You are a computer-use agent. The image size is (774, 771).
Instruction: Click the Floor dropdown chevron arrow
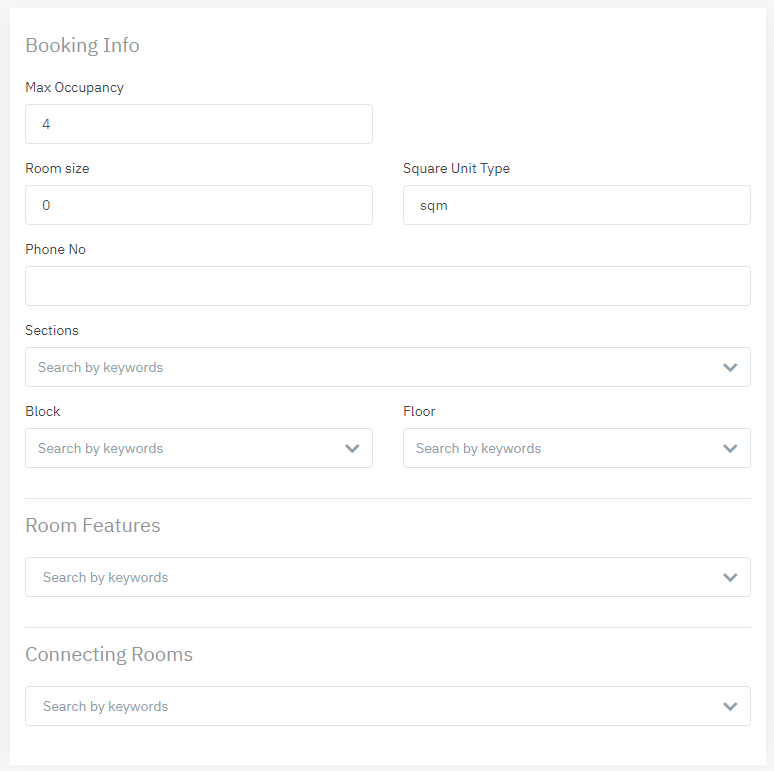pyautogui.click(x=730, y=448)
